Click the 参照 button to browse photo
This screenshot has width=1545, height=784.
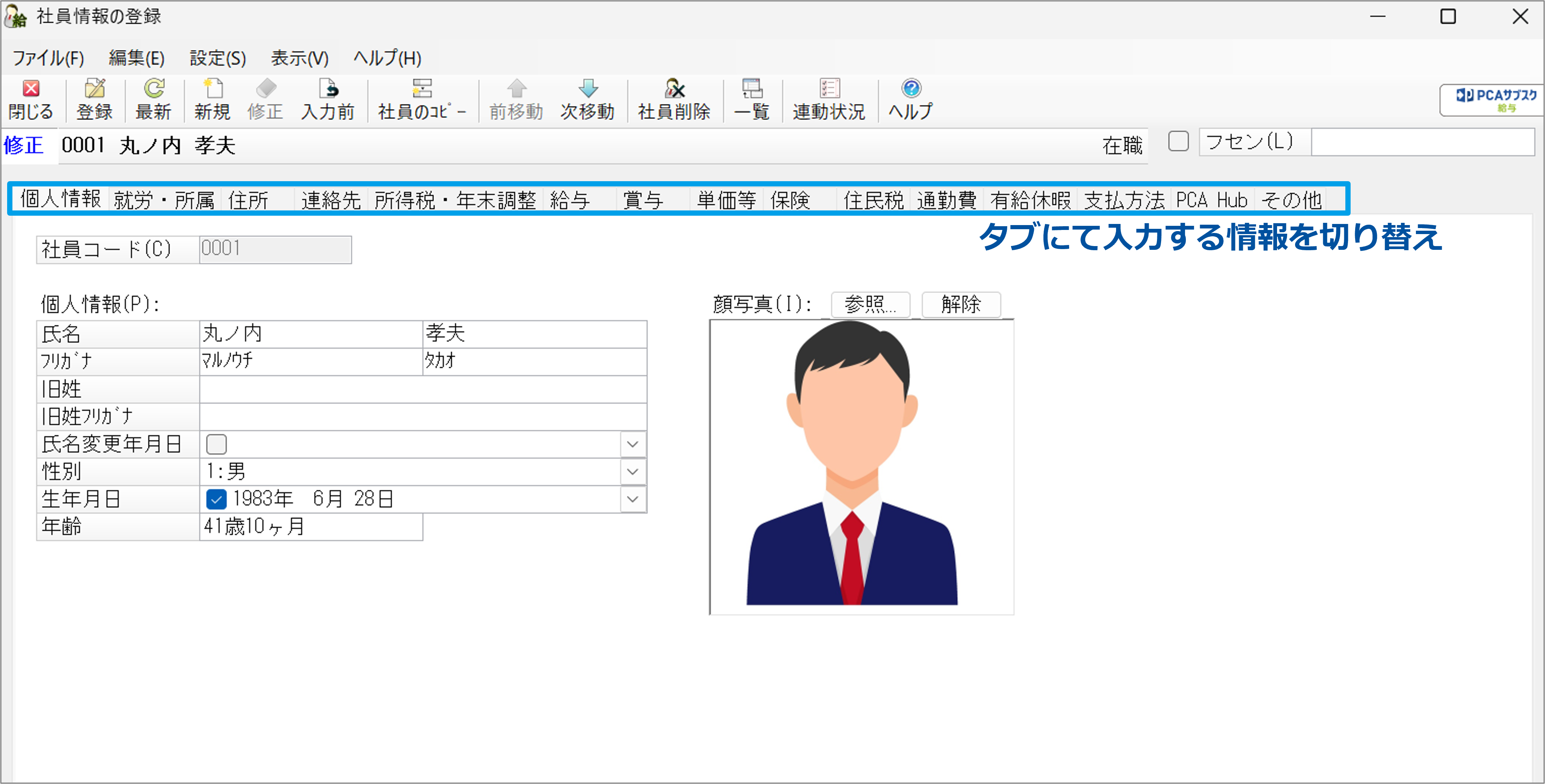[870, 305]
